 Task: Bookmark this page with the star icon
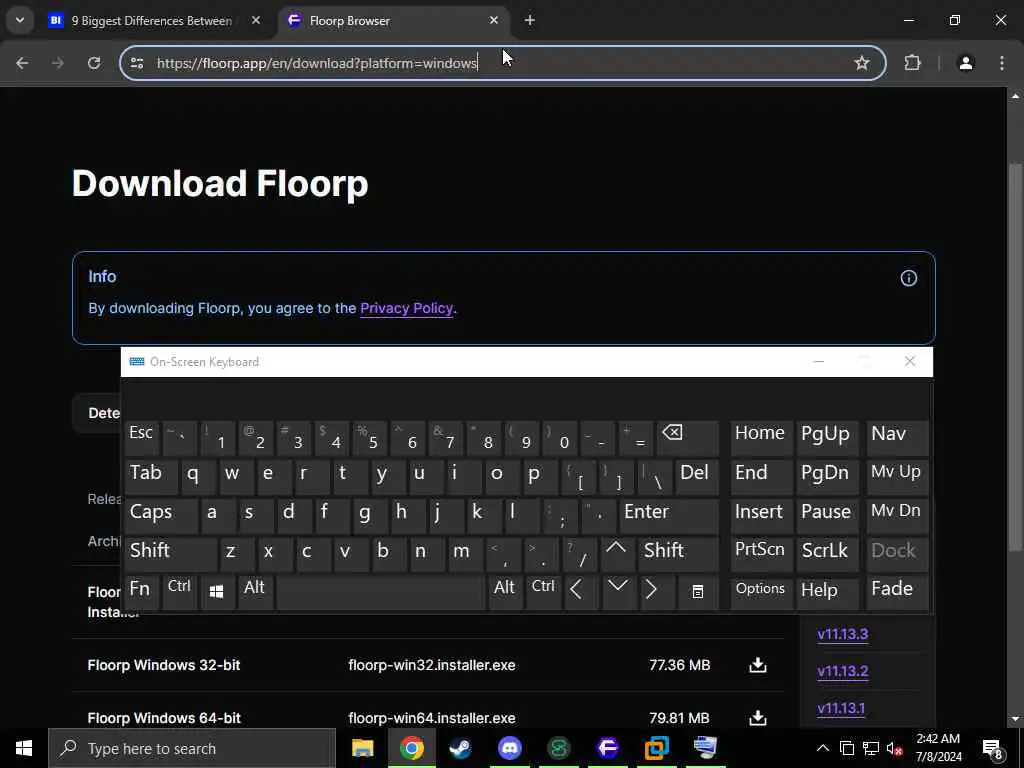pyautogui.click(x=862, y=63)
